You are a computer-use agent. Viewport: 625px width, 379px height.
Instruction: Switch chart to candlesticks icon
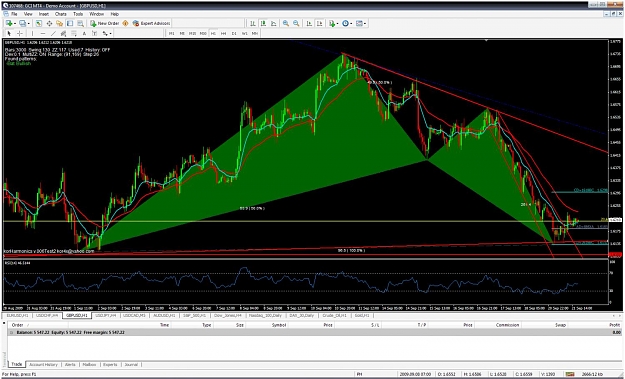pos(263,24)
